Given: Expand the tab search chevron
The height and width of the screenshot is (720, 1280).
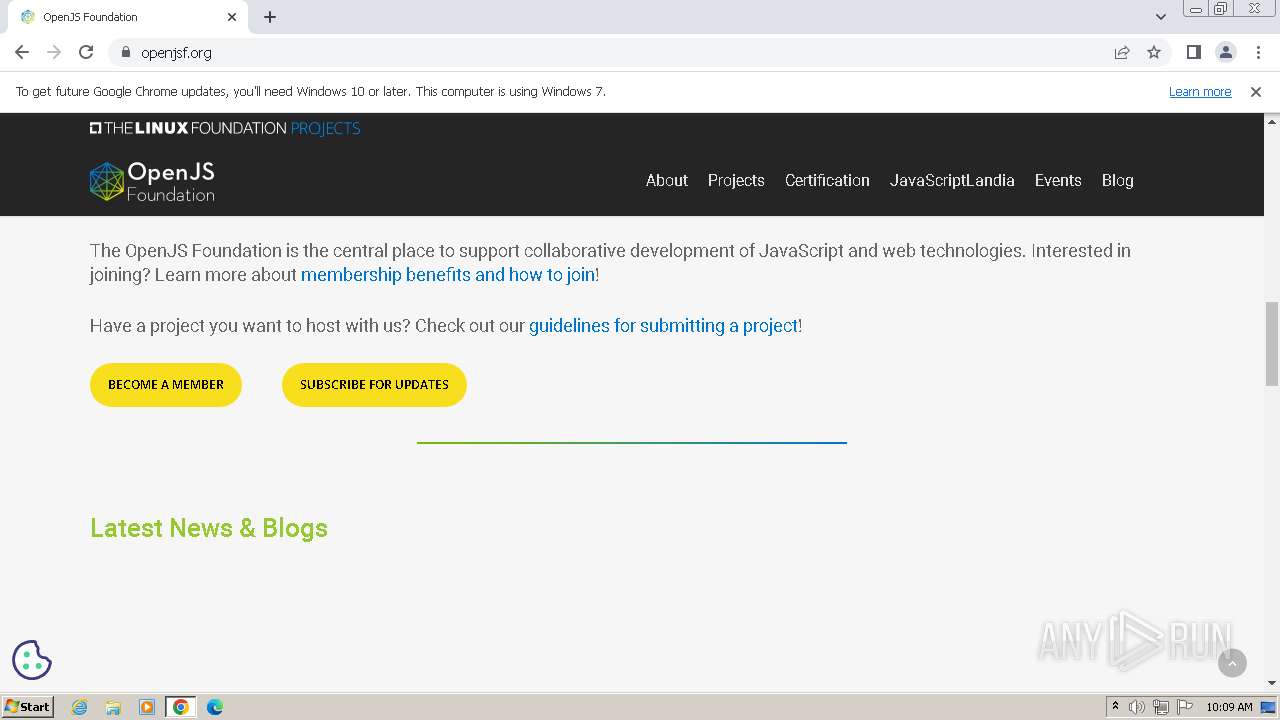Looking at the screenshot, I should tap(1161, 17).
